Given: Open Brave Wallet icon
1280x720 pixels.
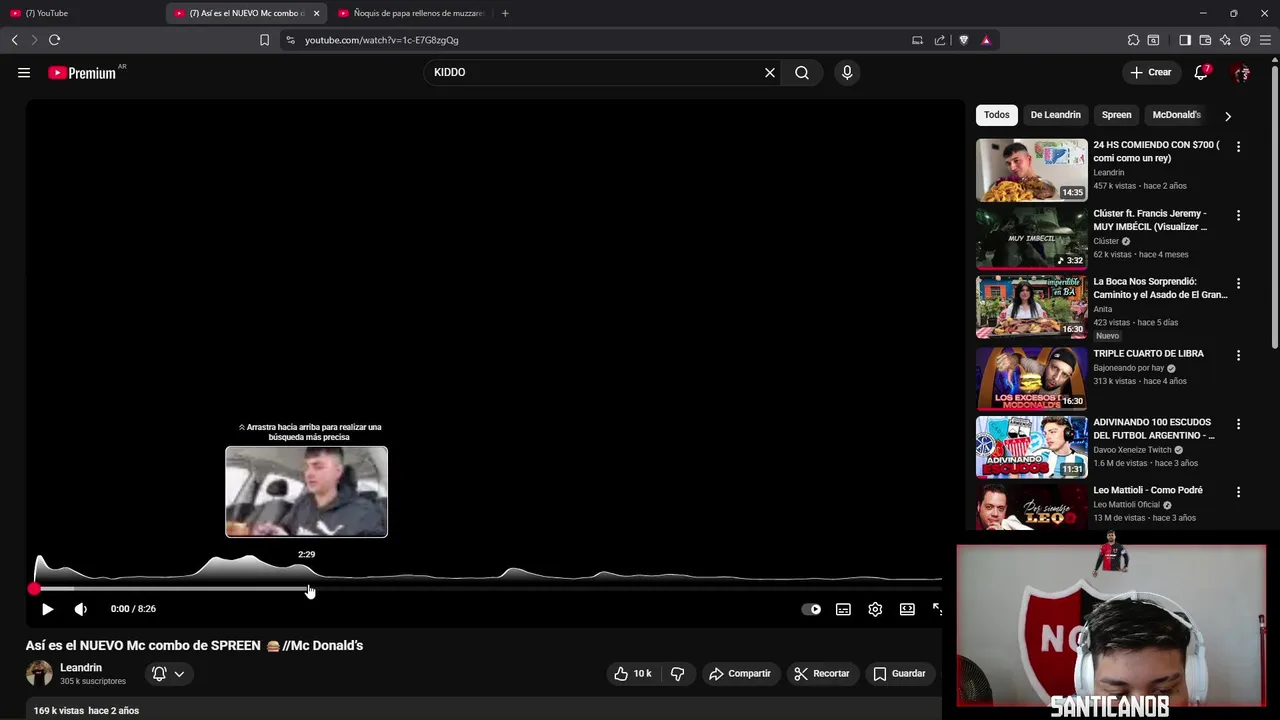Looking at the screenshot, I should tap(1205, 40).
